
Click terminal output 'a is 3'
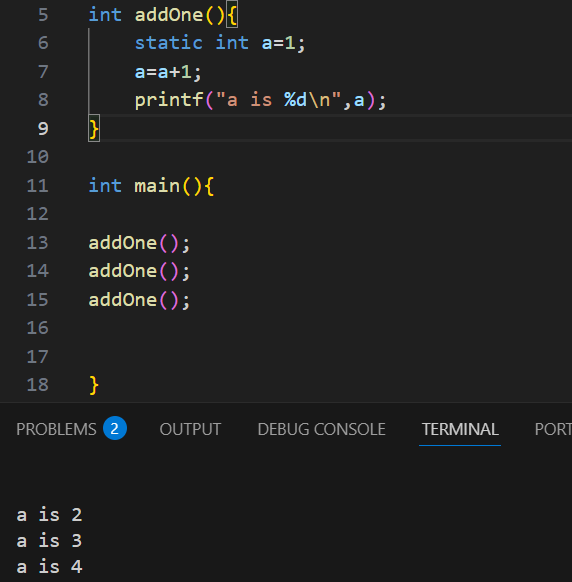49,541
